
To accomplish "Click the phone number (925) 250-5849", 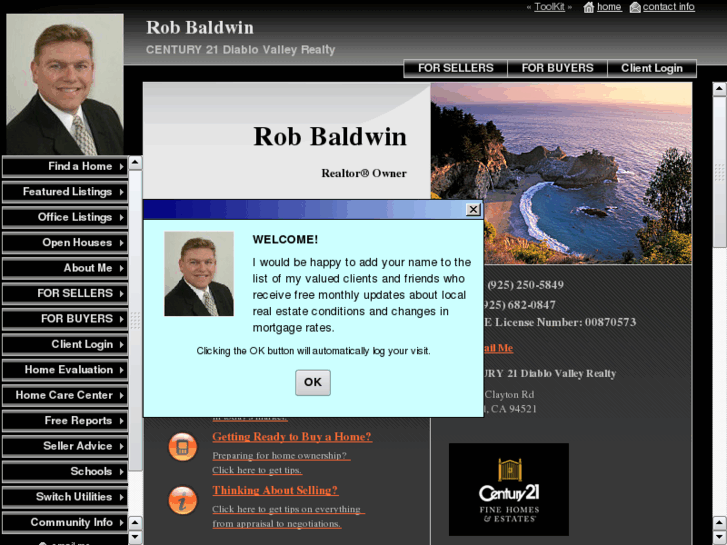I will 525,285.
